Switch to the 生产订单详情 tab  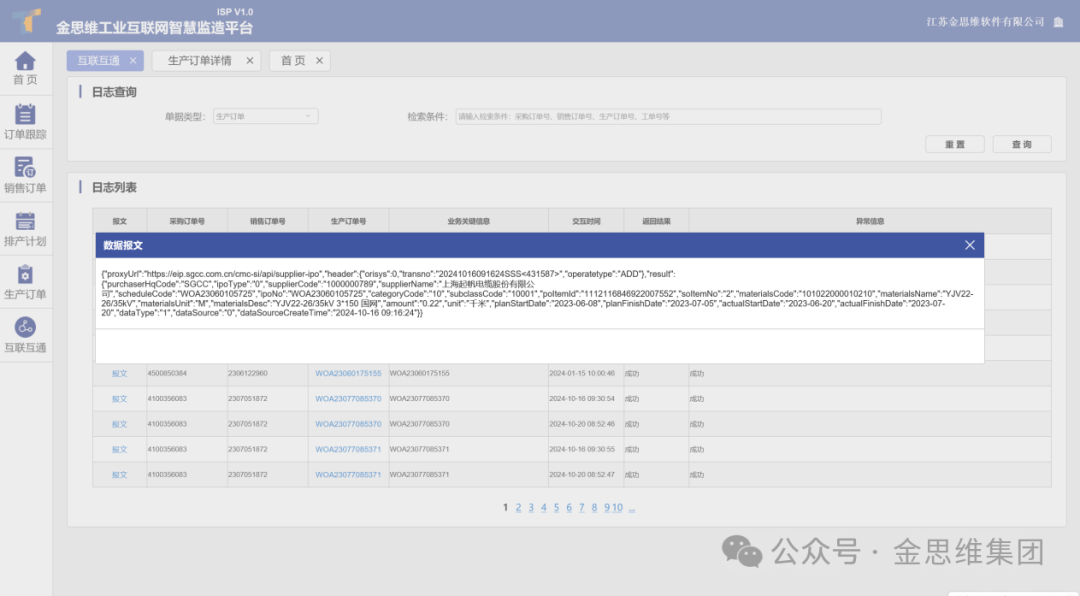click(199, 61)
